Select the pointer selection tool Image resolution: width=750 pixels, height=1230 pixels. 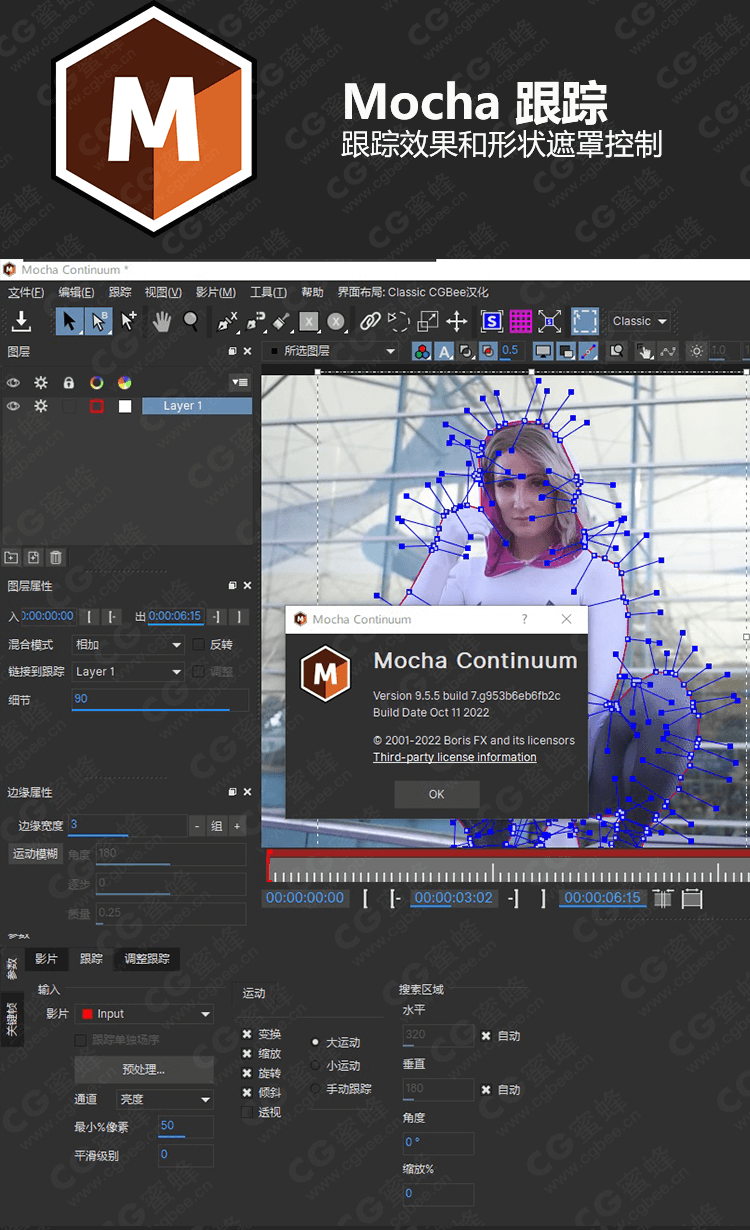coord(69,321)
